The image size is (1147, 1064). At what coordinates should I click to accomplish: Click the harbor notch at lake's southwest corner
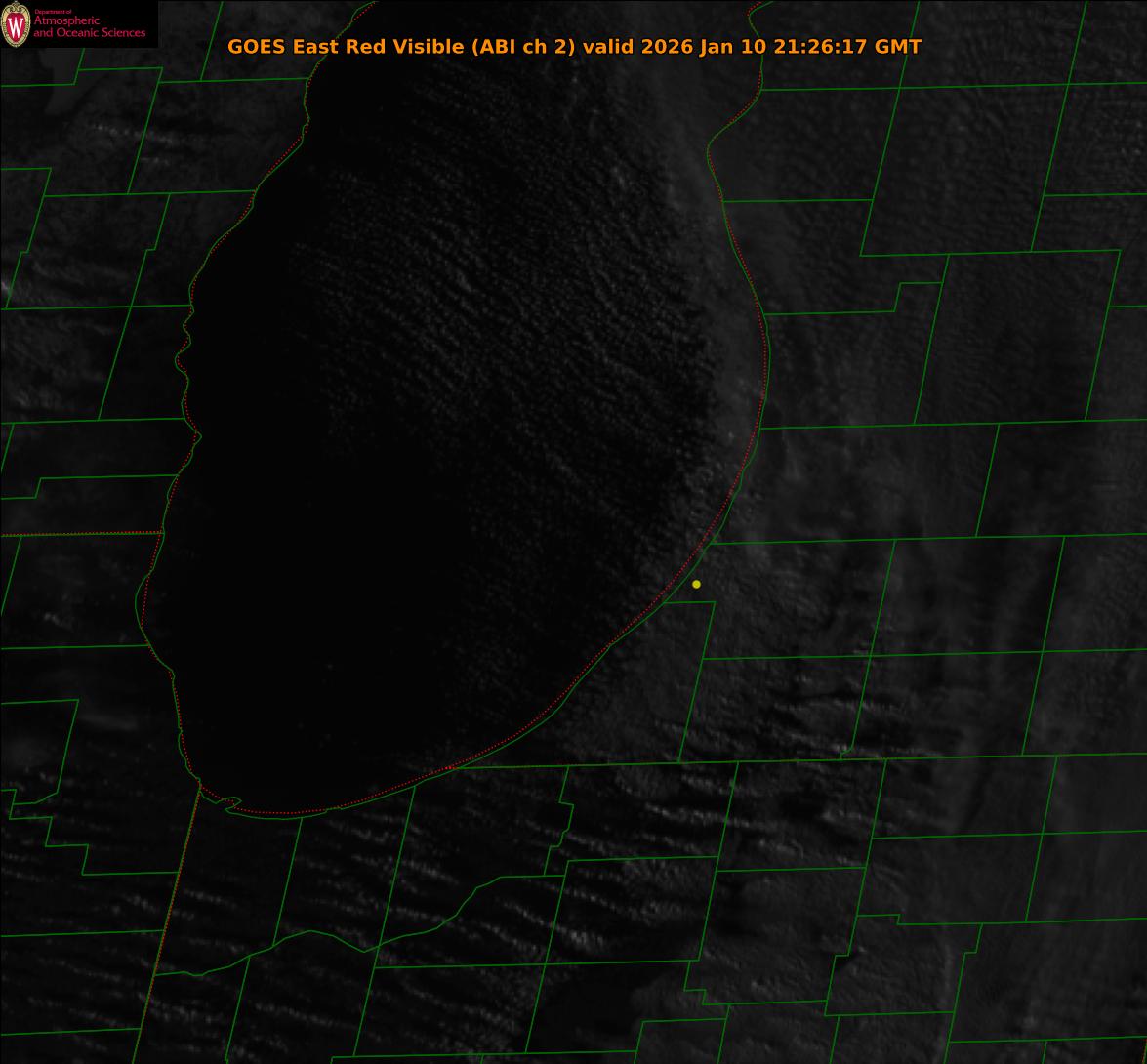point(230,803)
